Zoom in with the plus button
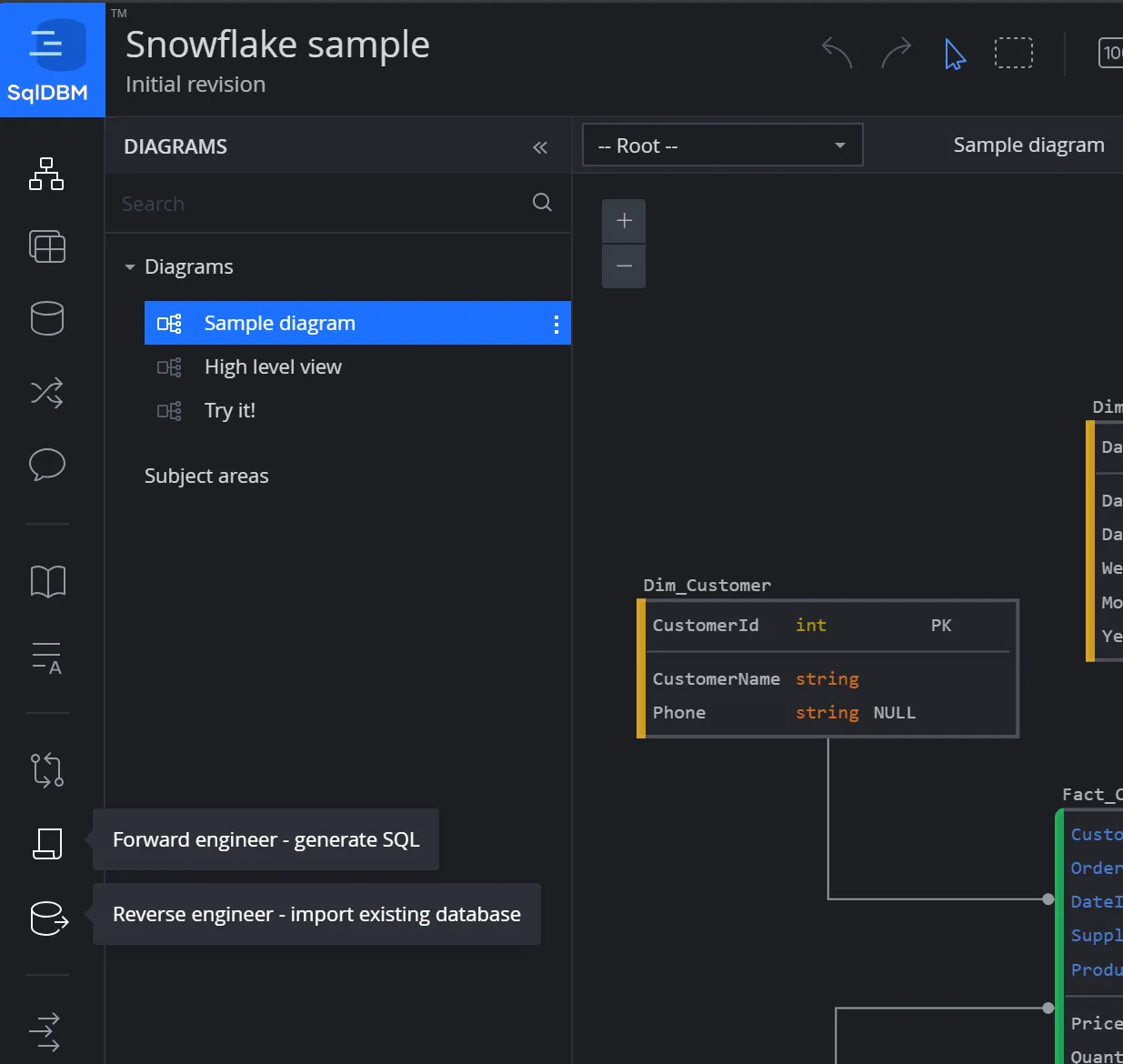 [x=624, y=221]
